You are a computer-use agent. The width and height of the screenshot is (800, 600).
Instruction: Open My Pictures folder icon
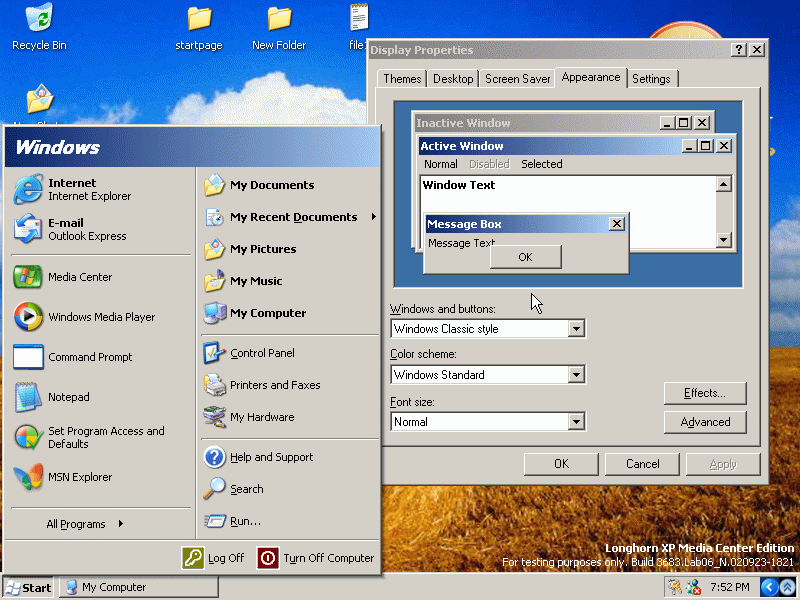point(214,249)
